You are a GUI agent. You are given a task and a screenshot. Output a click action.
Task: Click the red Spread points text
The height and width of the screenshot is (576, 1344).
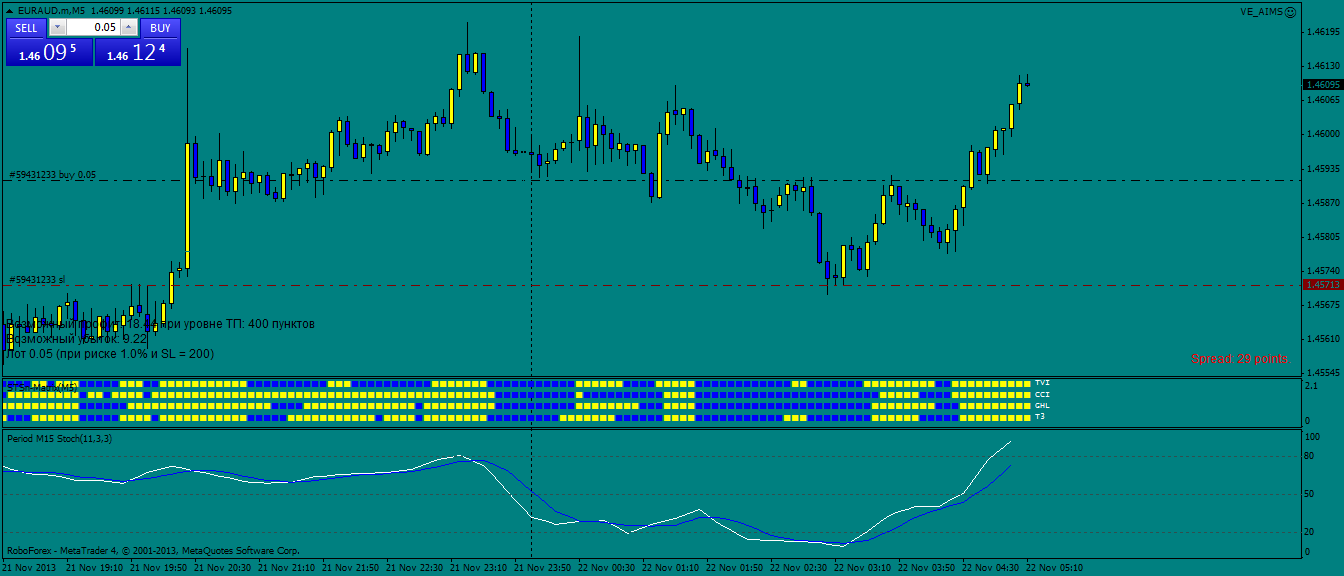(x=1240, y=358)
